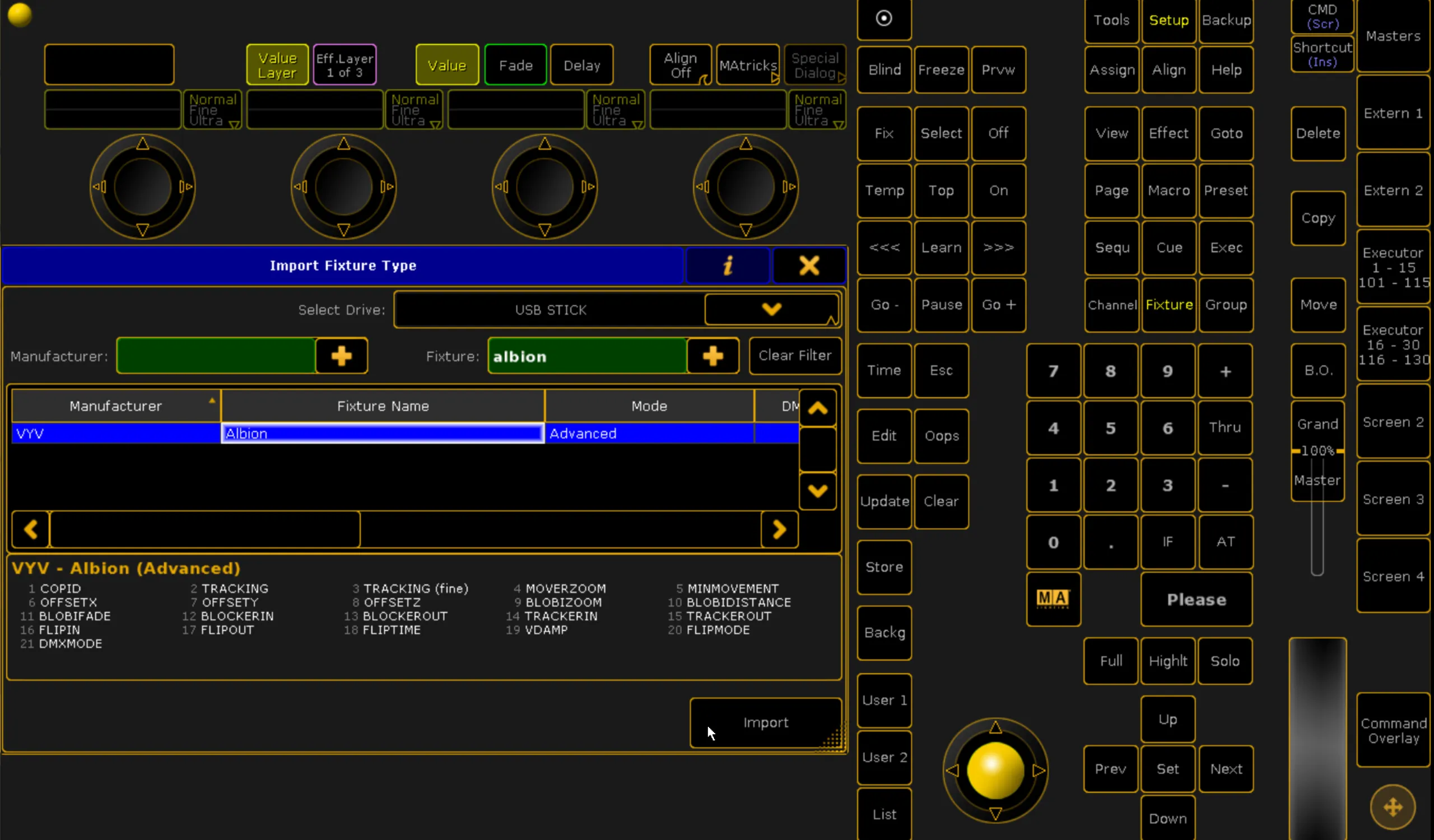Click the yellow trackball

pos(995,770)
